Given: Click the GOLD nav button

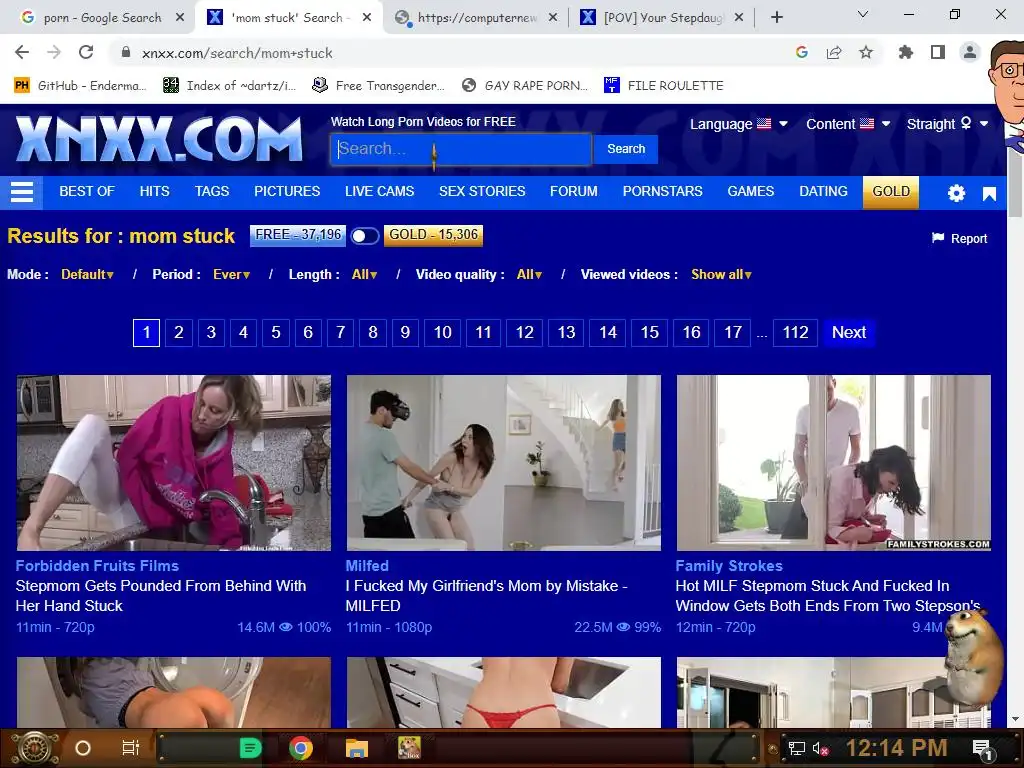Looking at the screenshot, I should coord(891,192).
